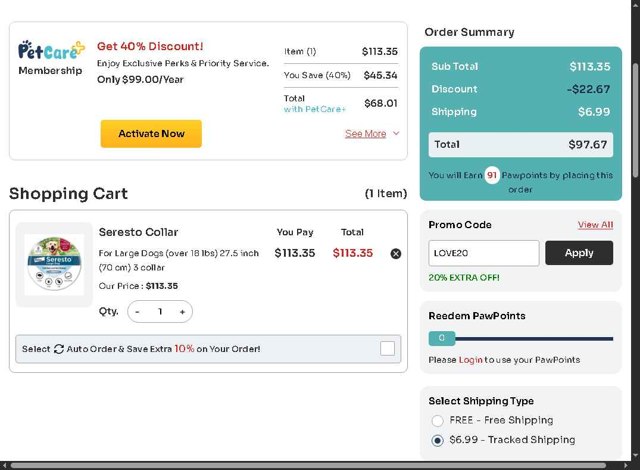Click the '(1 Item)' cart count
The image size is (640, 470).
pos(386,193)
